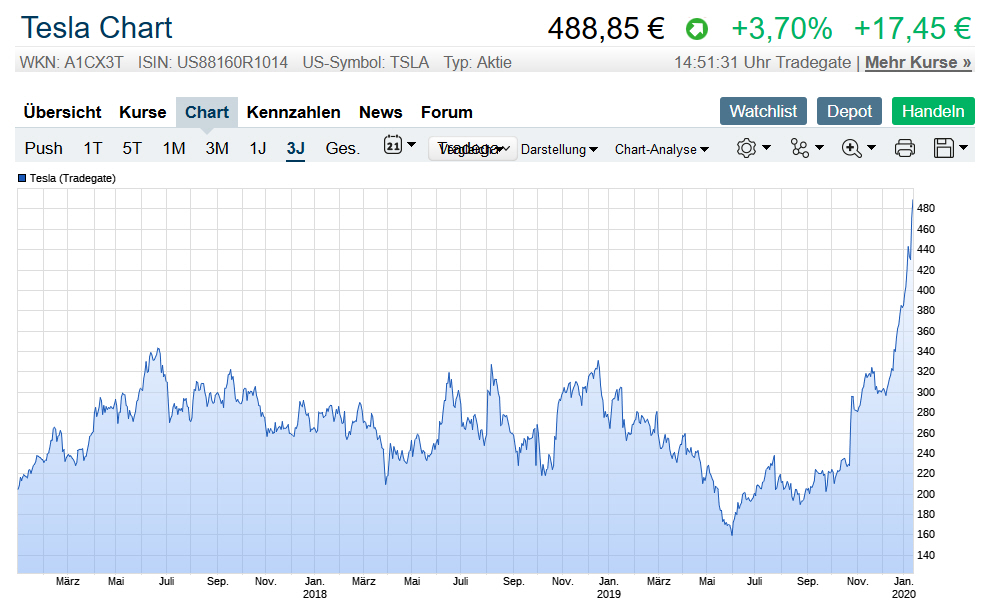
Task: Open the gear settings icon menu
Action: click(746, 148)
